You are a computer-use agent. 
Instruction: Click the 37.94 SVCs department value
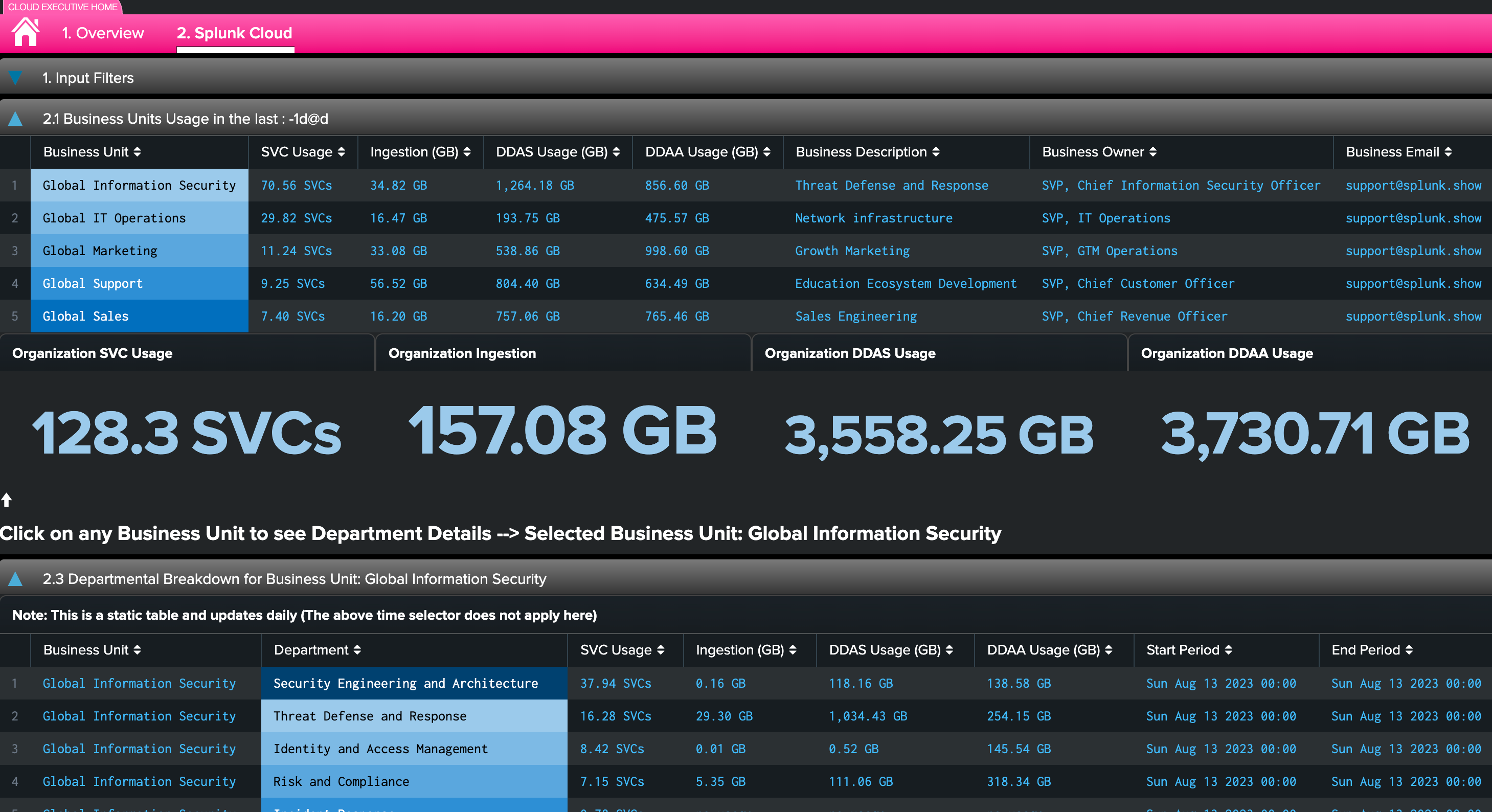click(616, 684)
